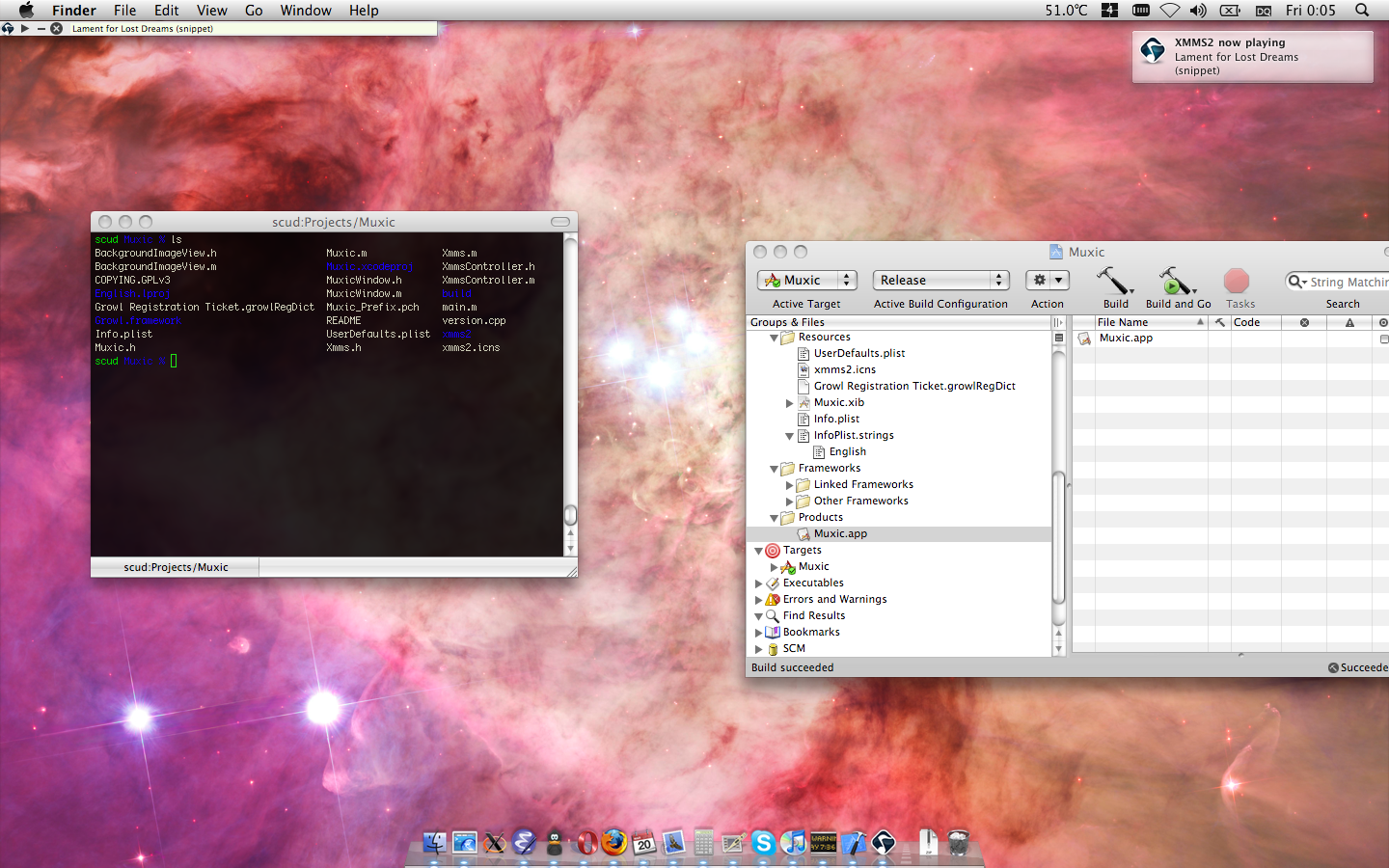This screenshot has width=1389, height=868.
Task: Open the search magnifier options in Xcode
Action: tap(1297, 282)
